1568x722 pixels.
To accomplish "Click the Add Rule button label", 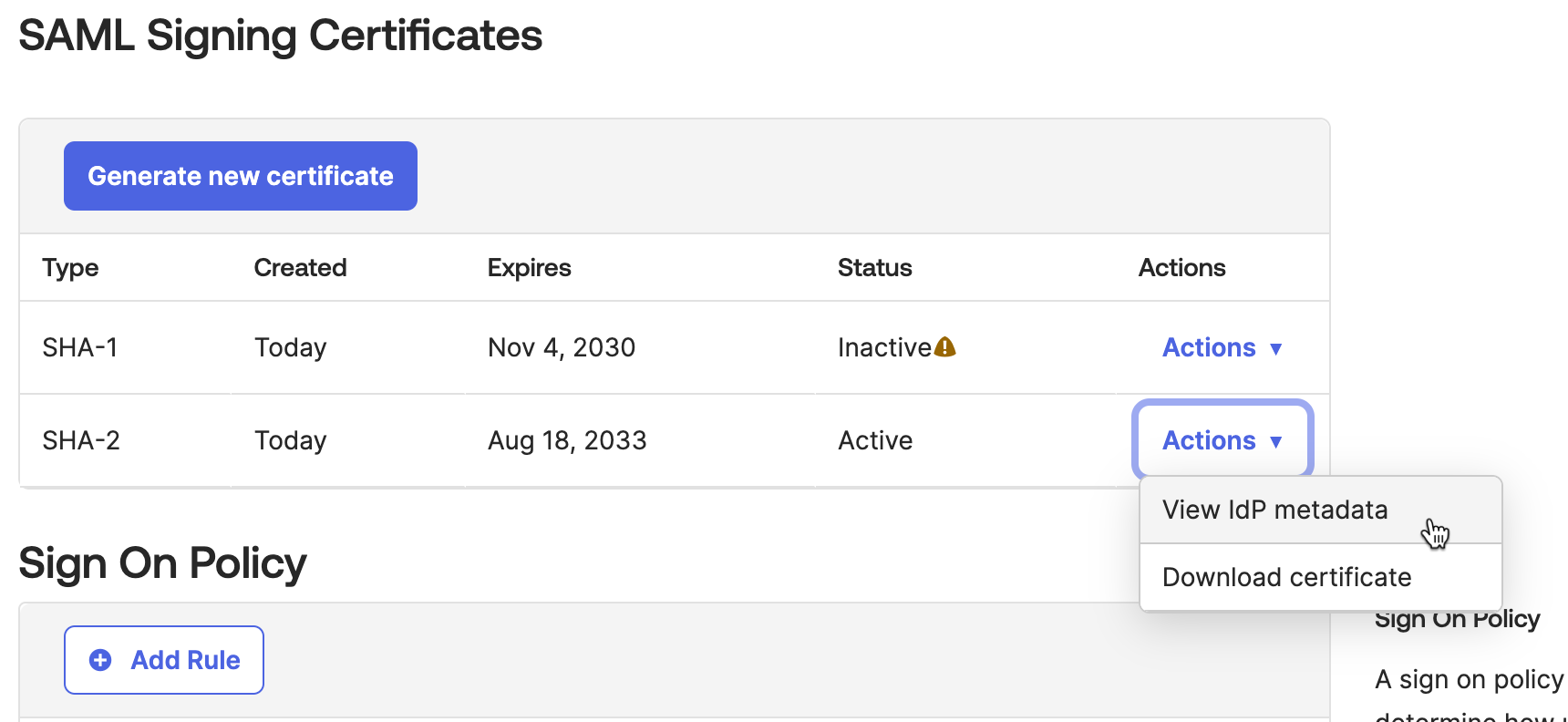I will pyautogui.click(x=185, y=660).
